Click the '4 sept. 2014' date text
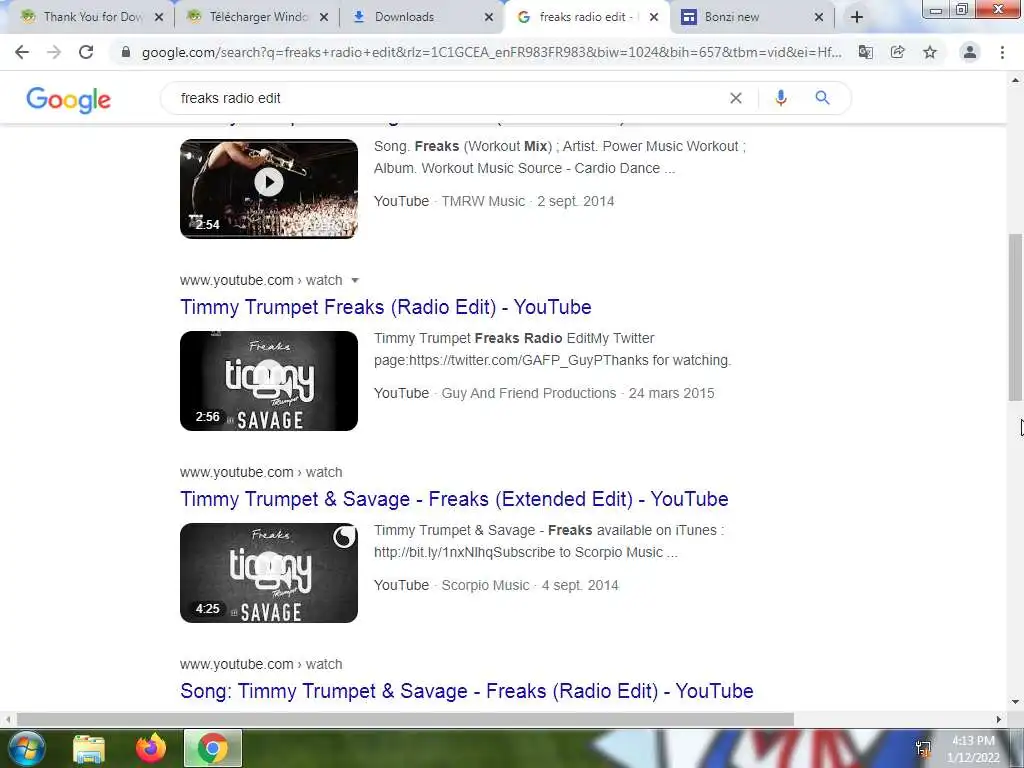The image size is (1024, 768). click(x=580, y=585)
